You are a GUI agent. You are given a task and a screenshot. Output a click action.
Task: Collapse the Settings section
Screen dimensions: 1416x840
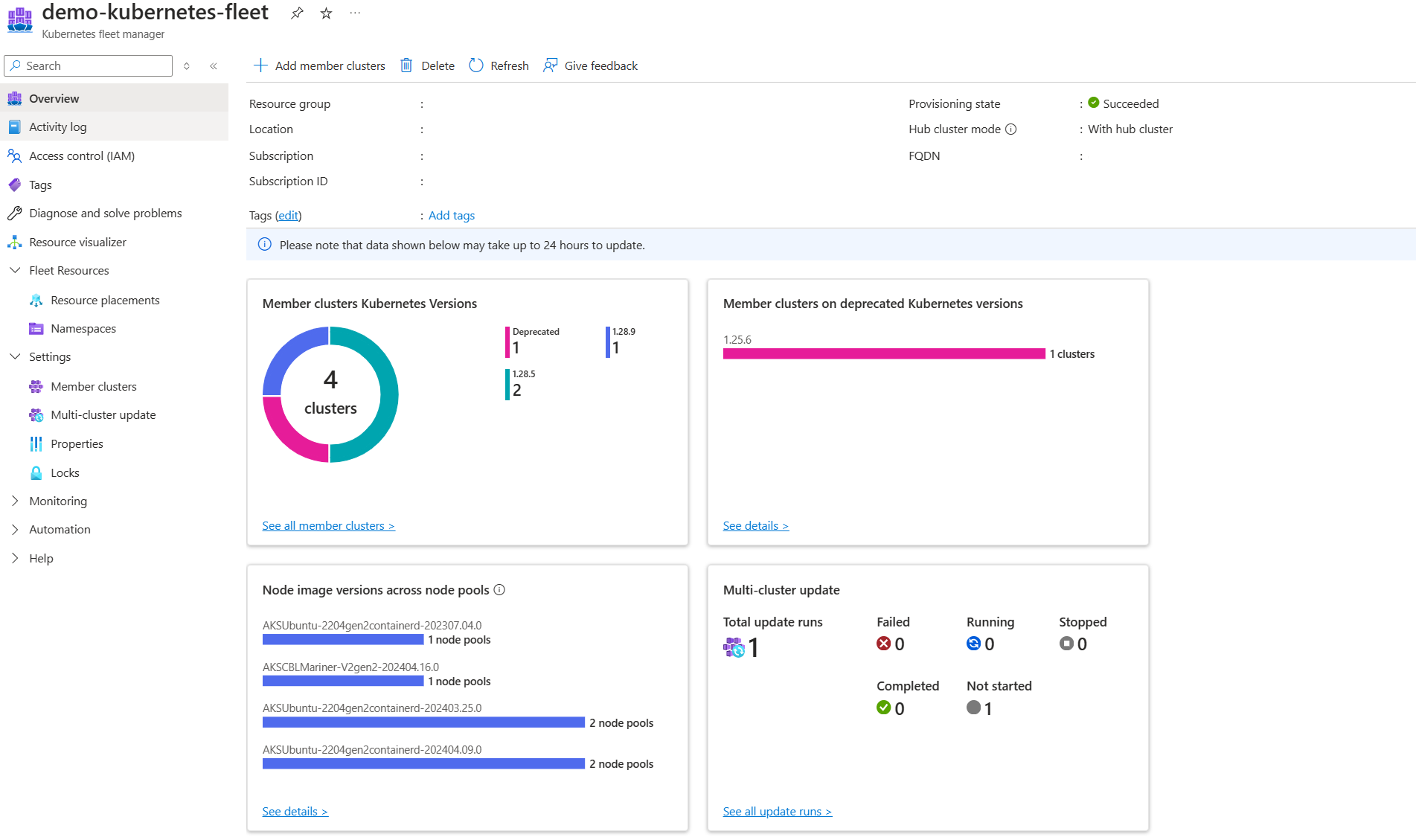click(x=15, y=357)
